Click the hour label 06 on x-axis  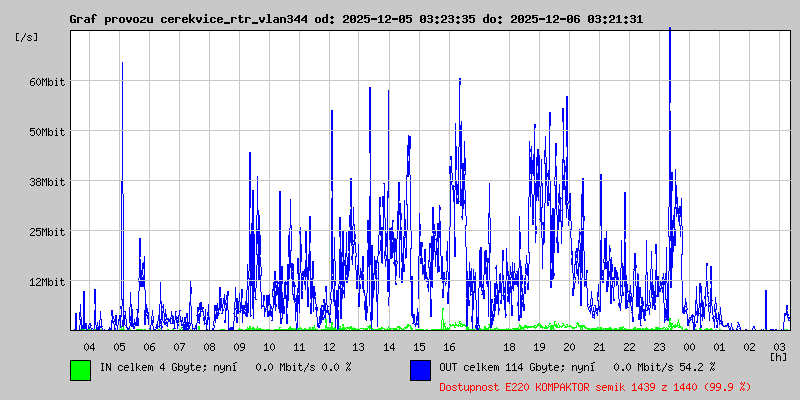point(149,347)
